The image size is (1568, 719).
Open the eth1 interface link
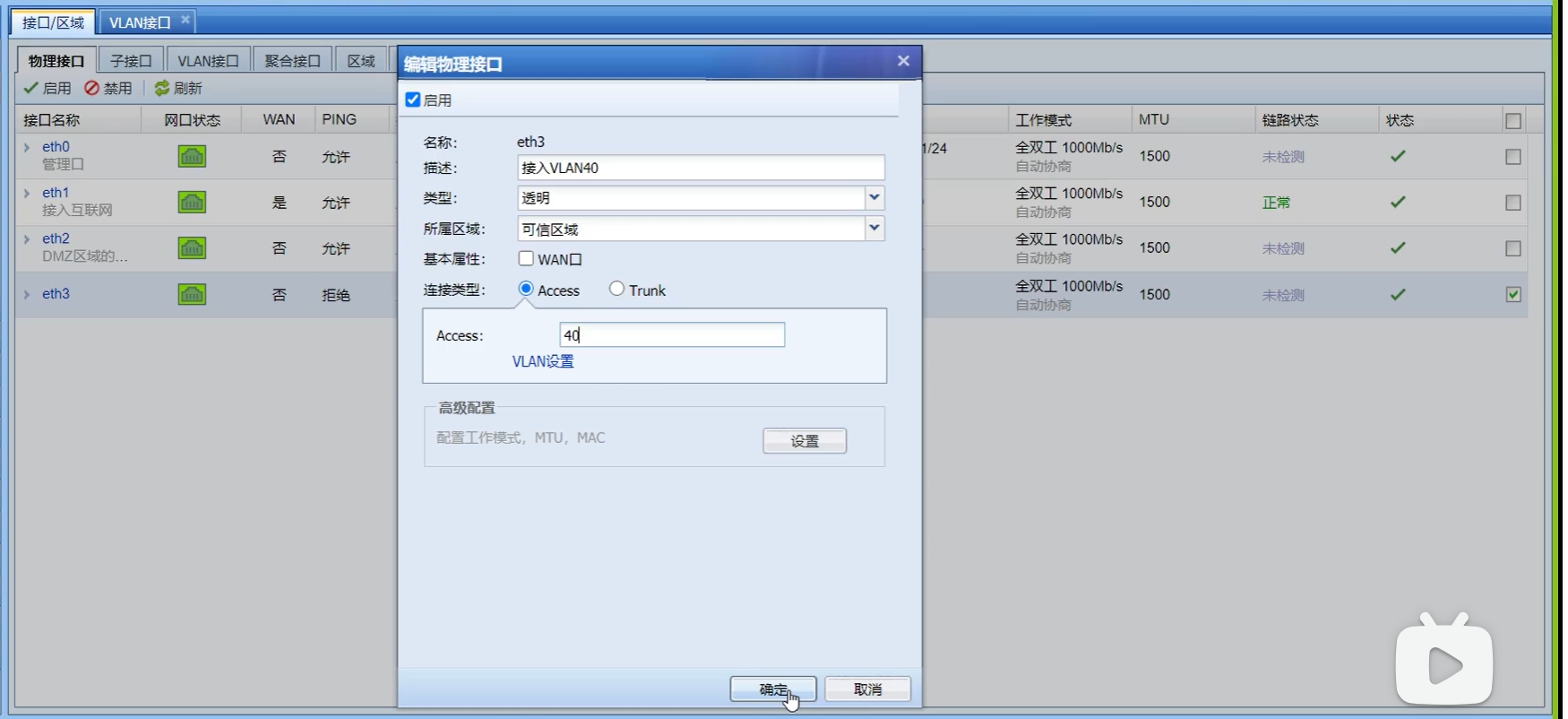pyautogui.click(x=56, y=193)
